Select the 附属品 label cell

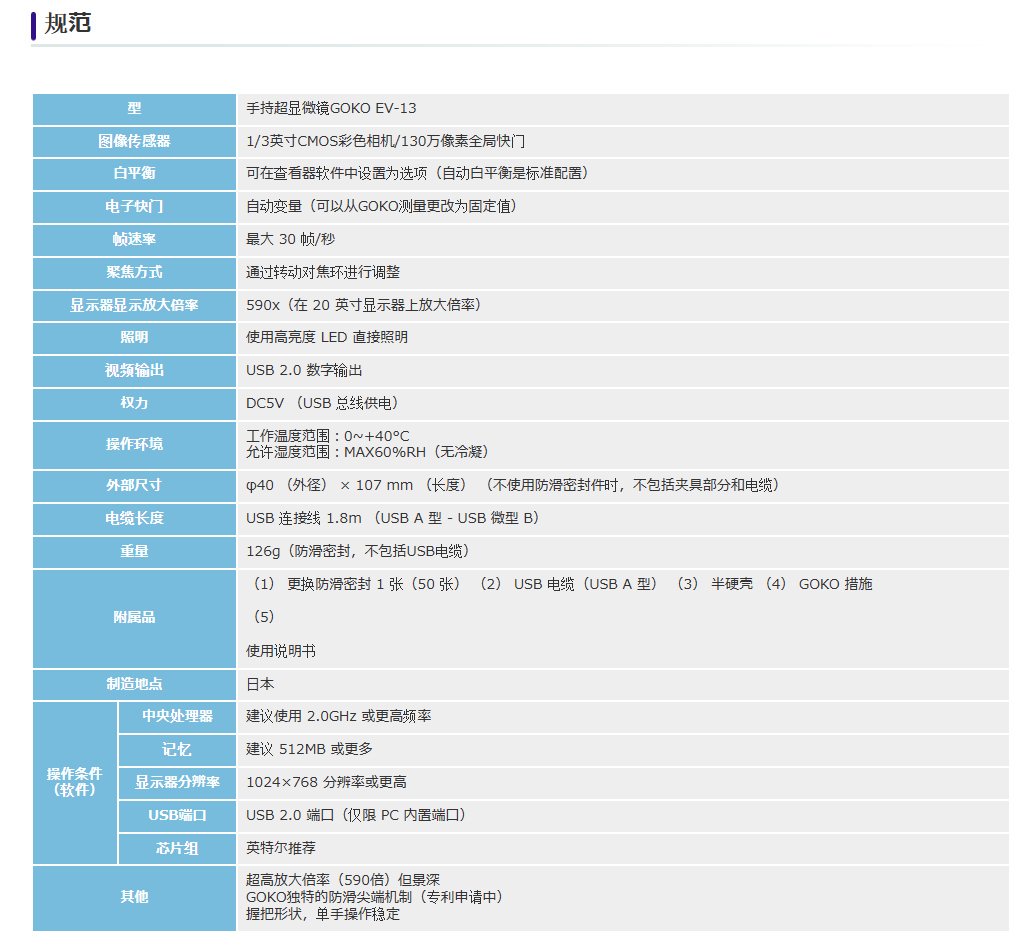pyautogui.click(x=134, y=619)
